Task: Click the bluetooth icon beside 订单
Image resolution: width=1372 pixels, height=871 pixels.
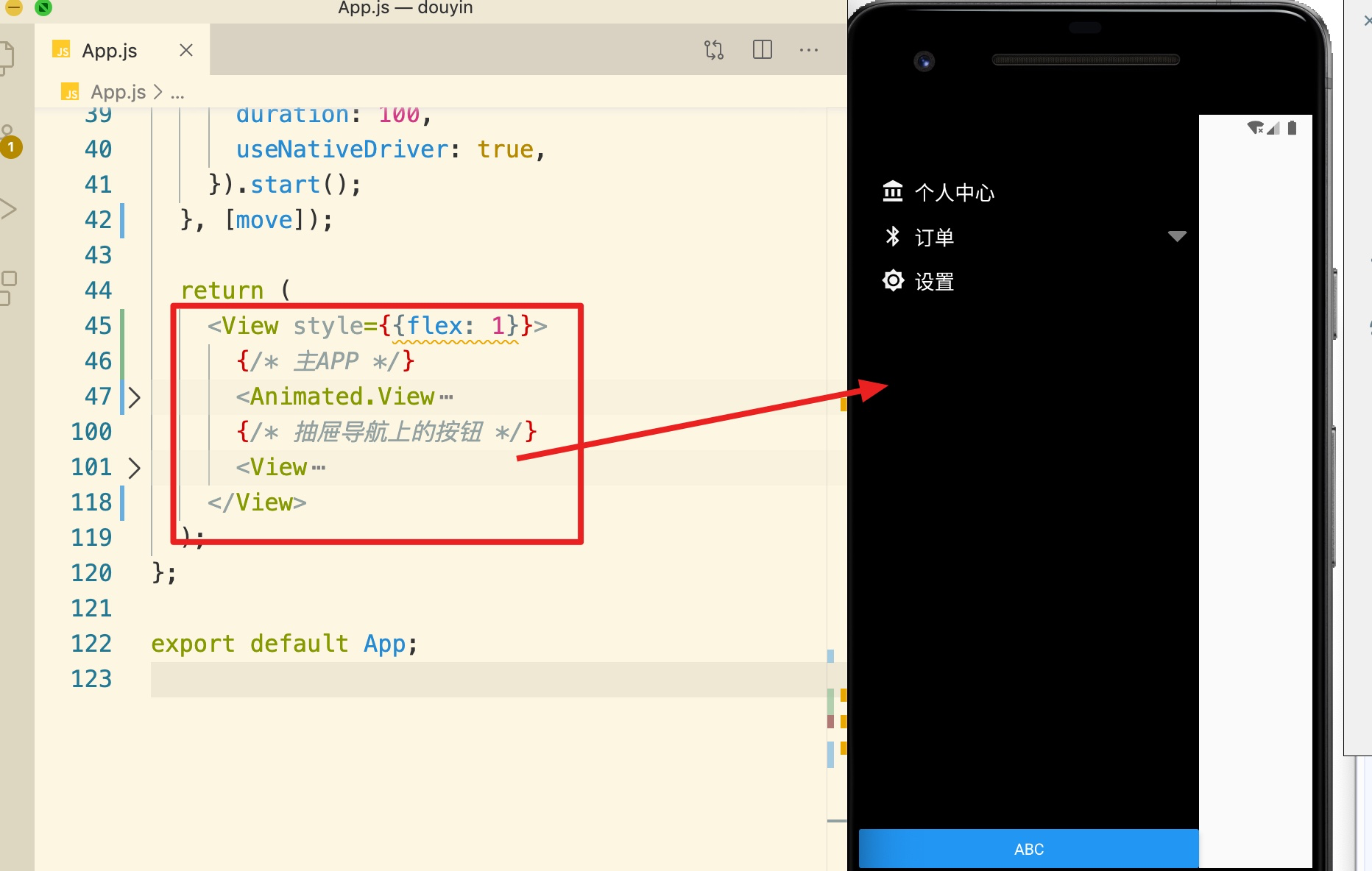Action: click(x=893, y=236)
